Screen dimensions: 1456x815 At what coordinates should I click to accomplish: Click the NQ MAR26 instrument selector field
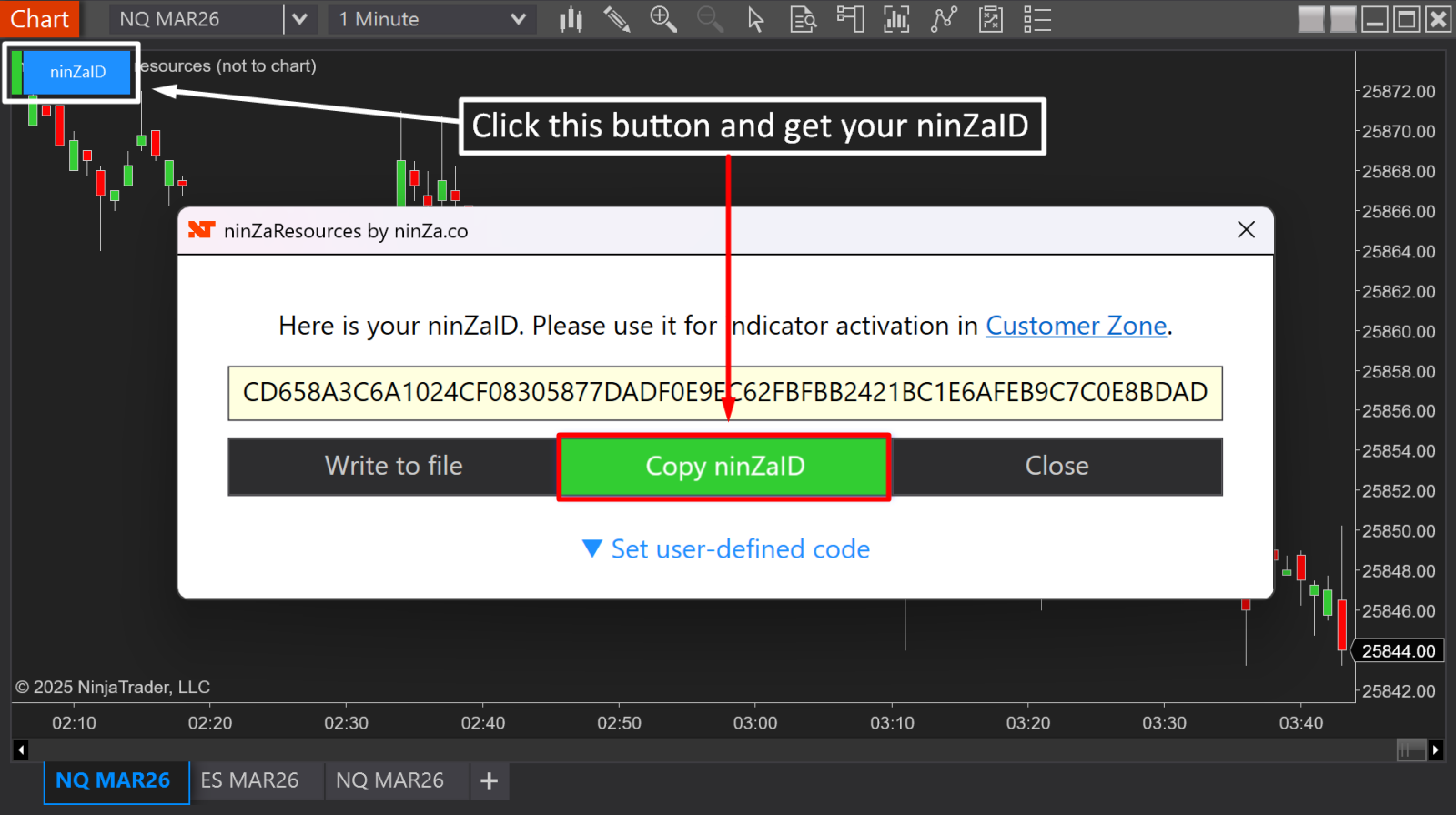[196, 19]
